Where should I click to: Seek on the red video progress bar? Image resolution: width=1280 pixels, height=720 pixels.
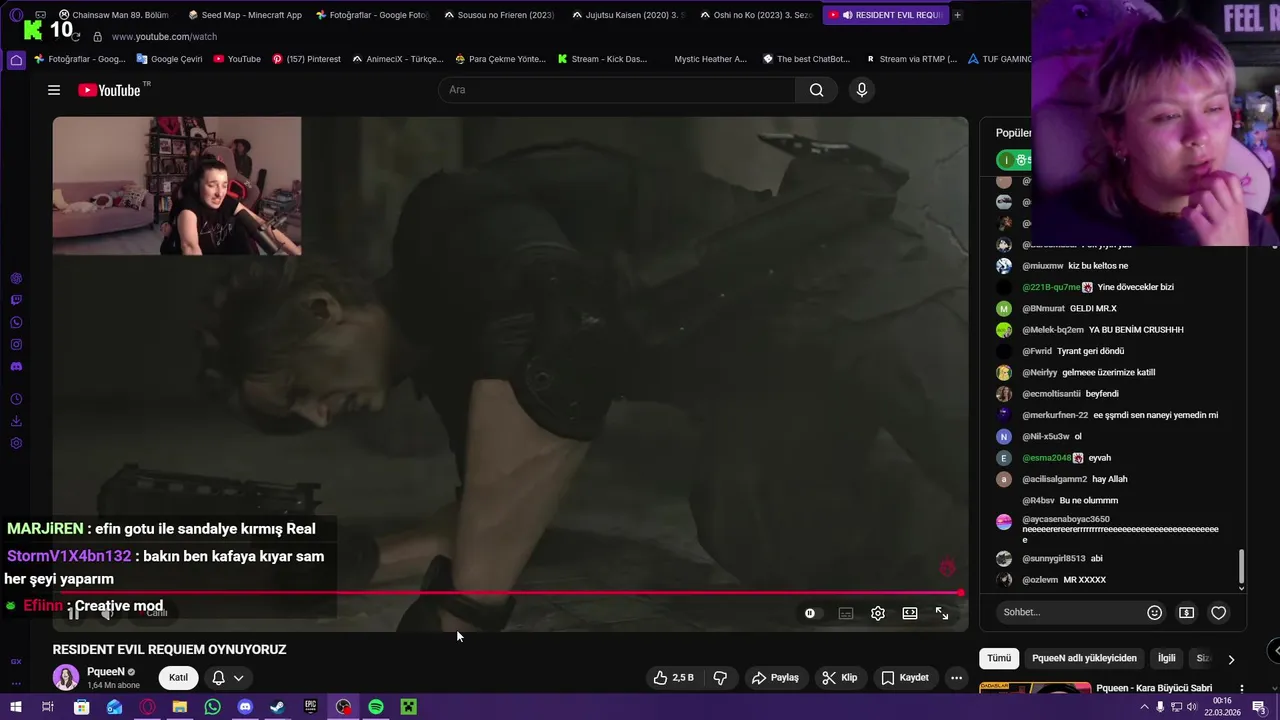click(x=510, y=593)
